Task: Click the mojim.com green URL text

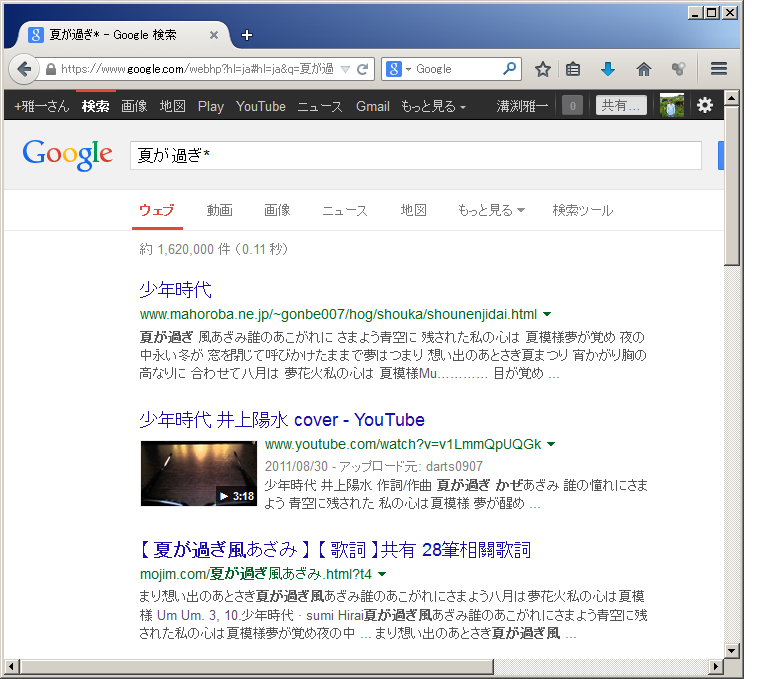Action: coord(256,574)
